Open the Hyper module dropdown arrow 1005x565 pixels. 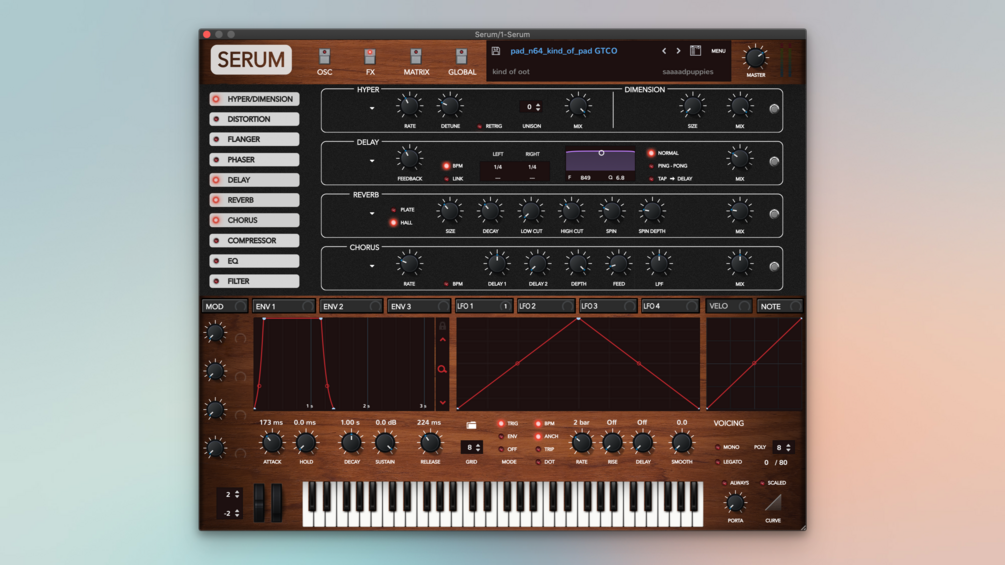tap(372, 108)
